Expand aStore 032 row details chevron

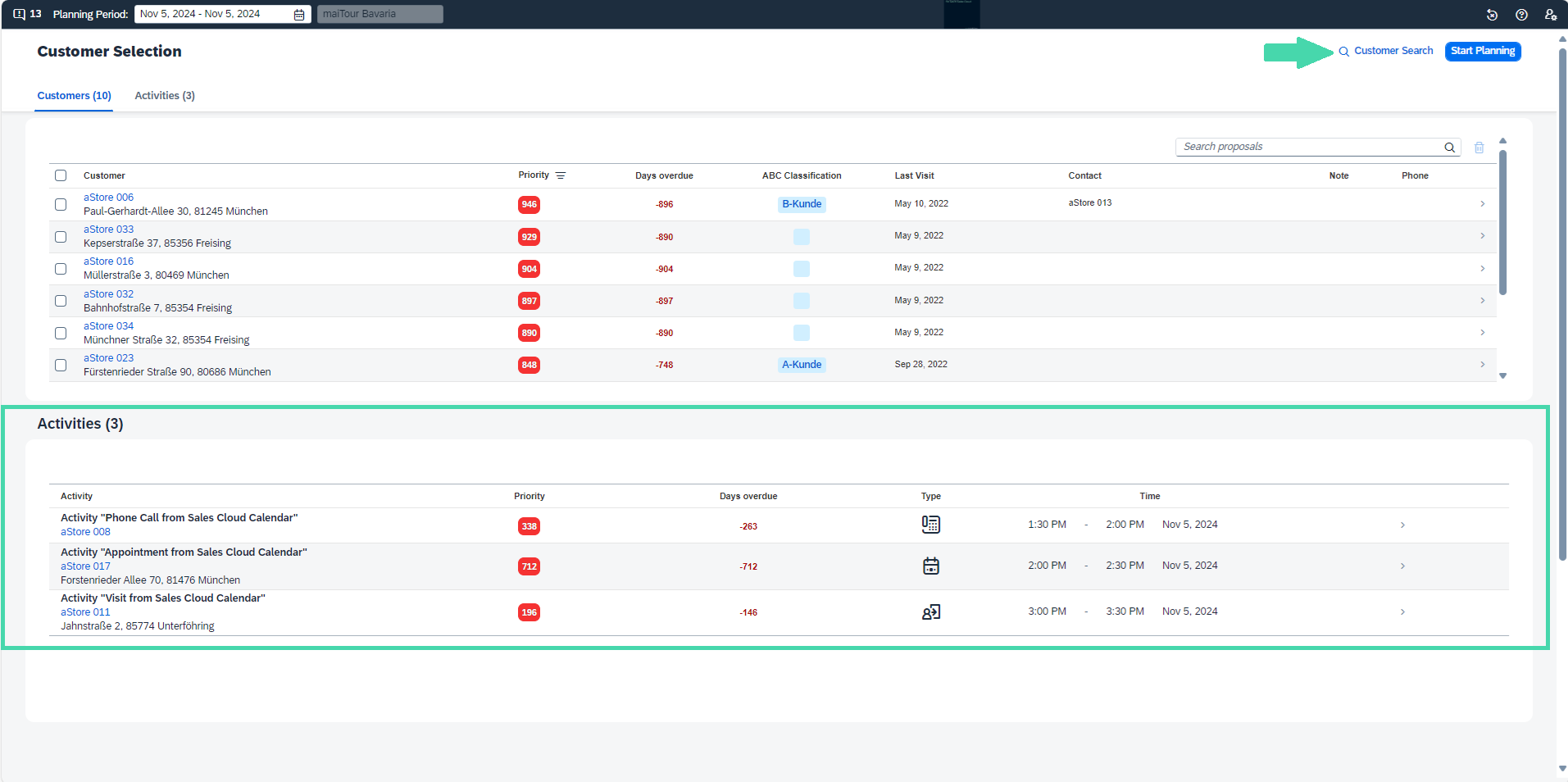pos(1483,300)
